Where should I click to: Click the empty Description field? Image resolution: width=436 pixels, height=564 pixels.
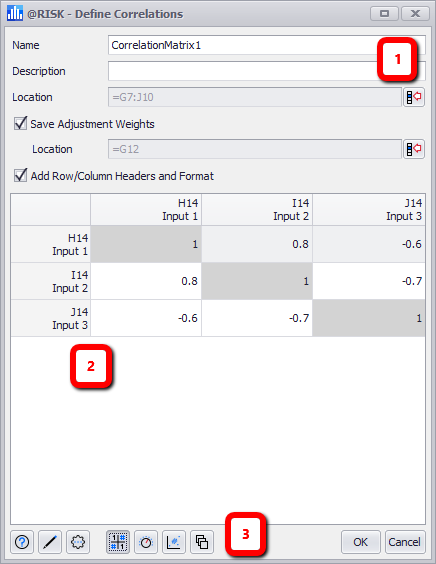pos(267,71)
